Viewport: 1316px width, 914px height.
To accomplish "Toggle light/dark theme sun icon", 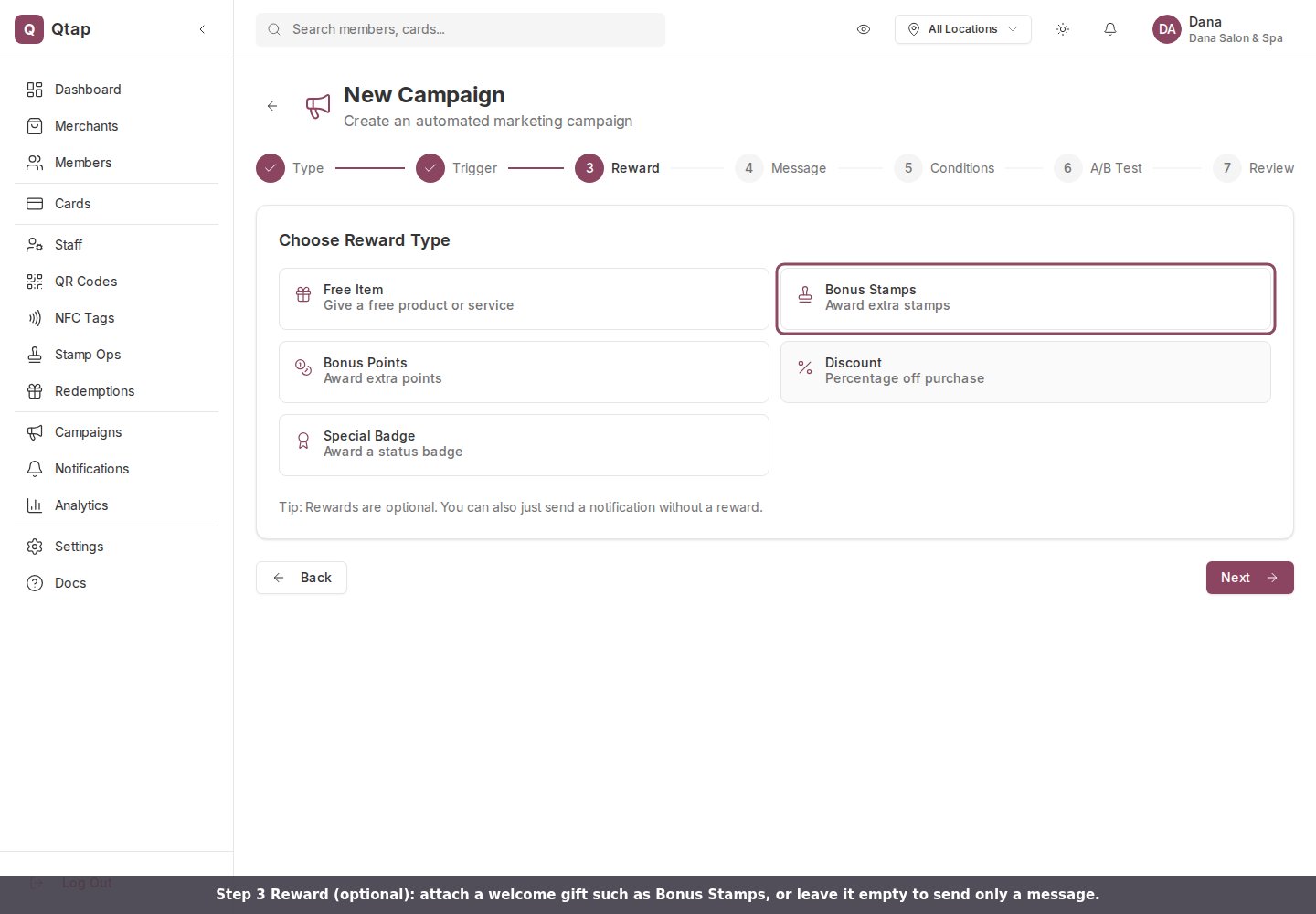I will click(x=1063, y=29).
